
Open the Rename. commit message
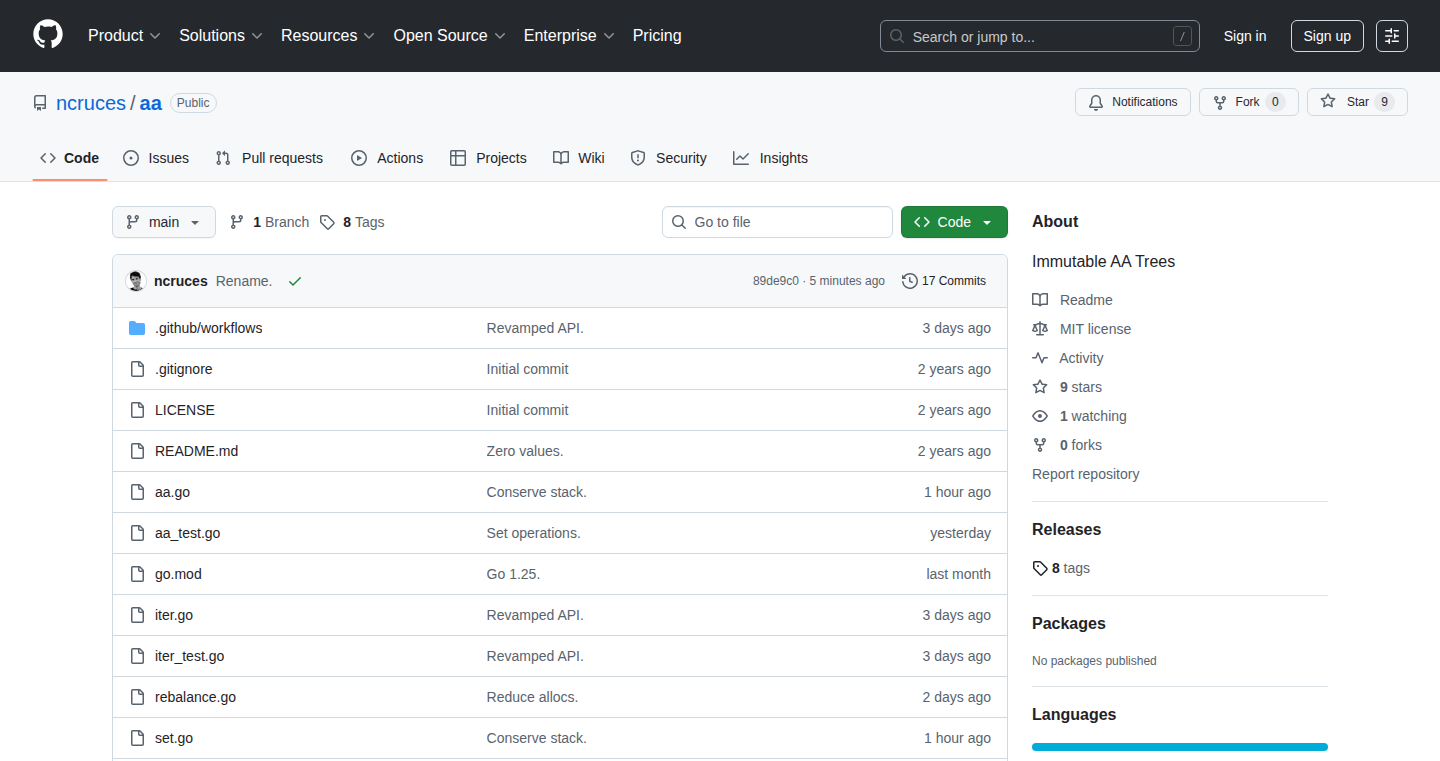244,281
